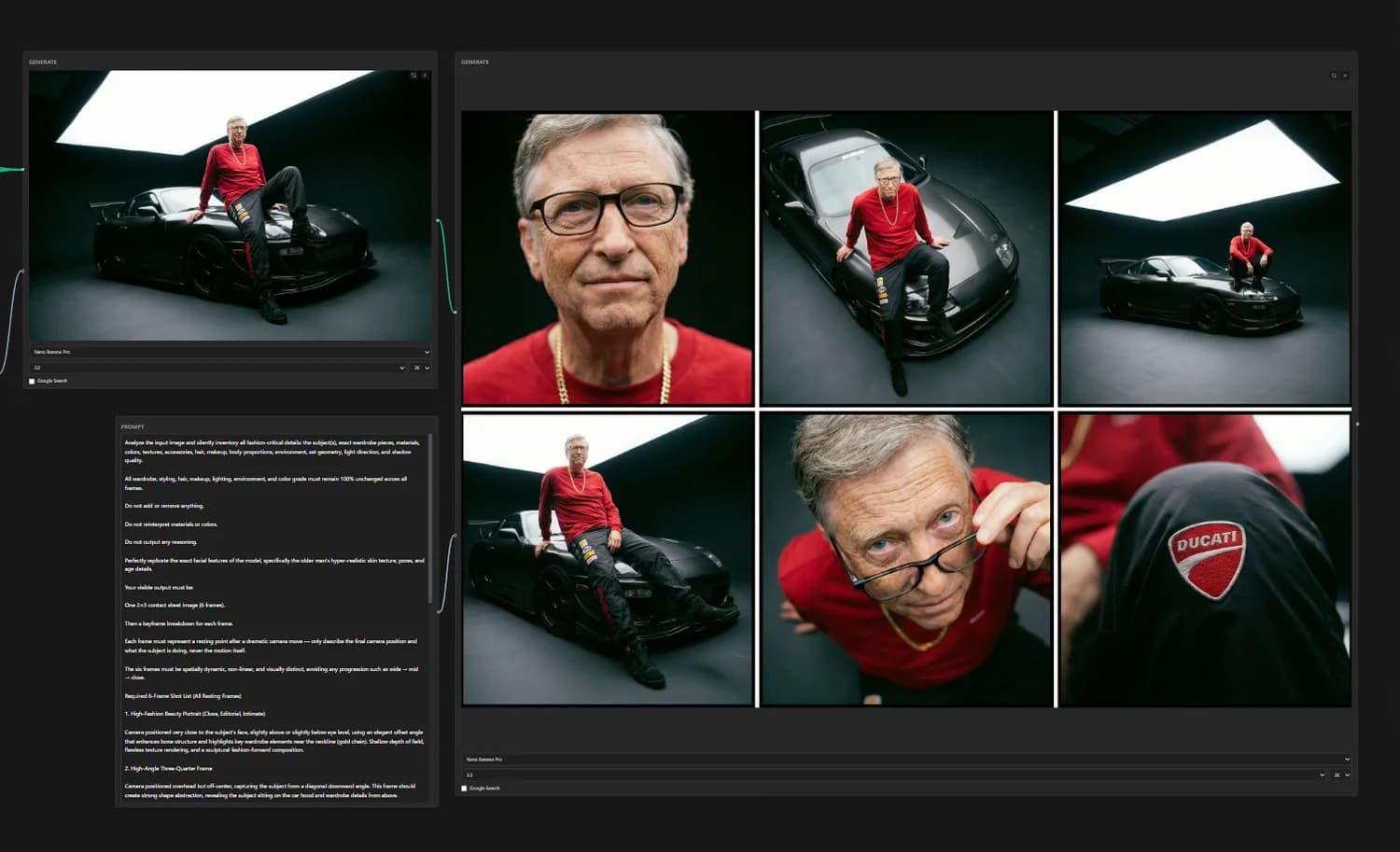This screenshot has width=1400, height=852.
Task: Enable Google Search on the left Generate node
Action: pos(34,381)
